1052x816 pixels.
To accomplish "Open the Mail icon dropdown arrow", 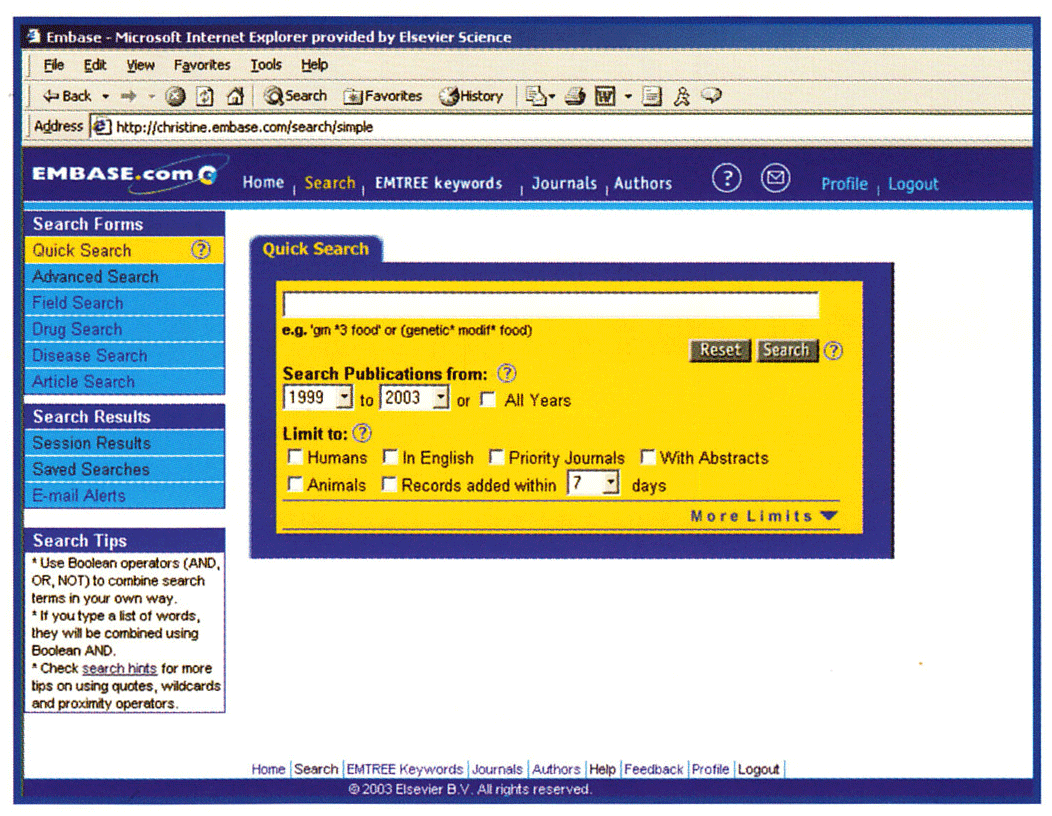I will tap(551, 97).
